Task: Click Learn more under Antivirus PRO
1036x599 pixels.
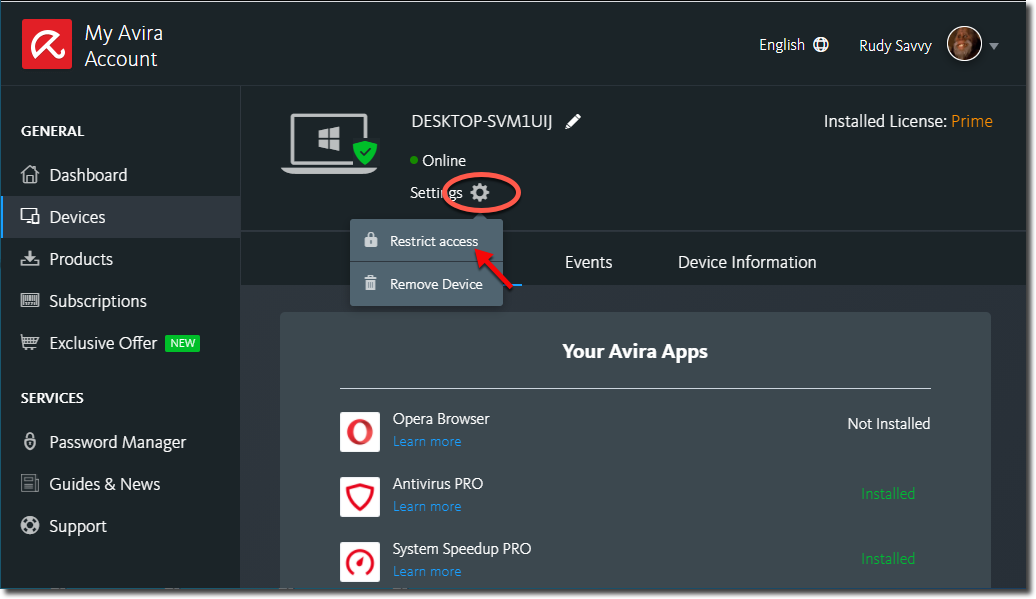Action: pos(427,506)
